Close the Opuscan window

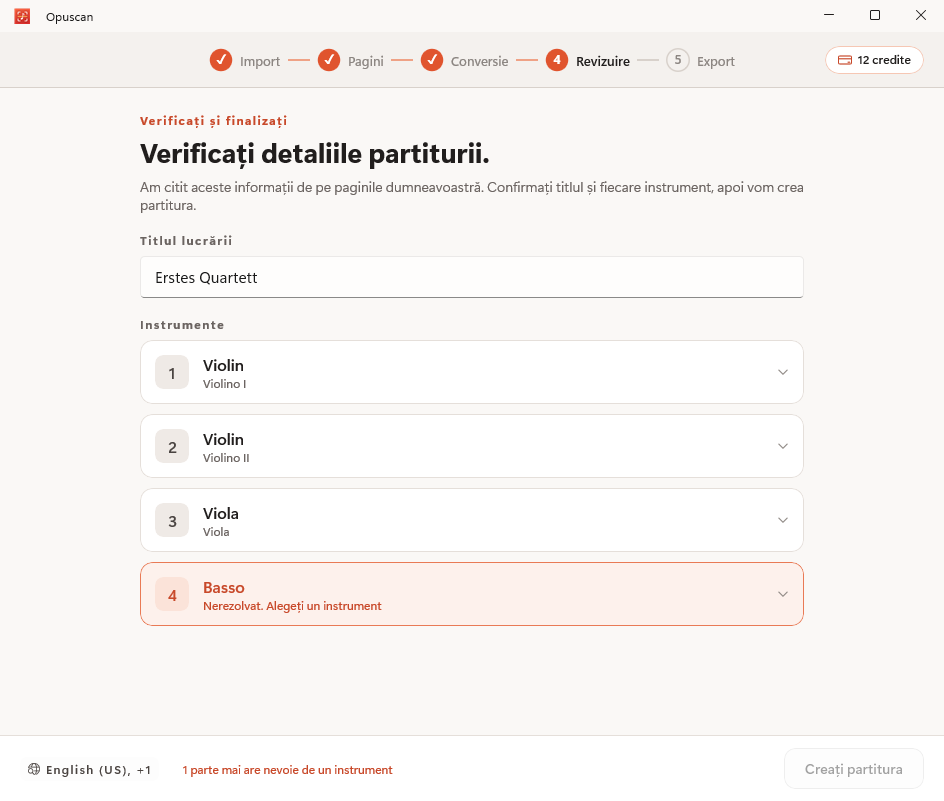tap(921, 15)
